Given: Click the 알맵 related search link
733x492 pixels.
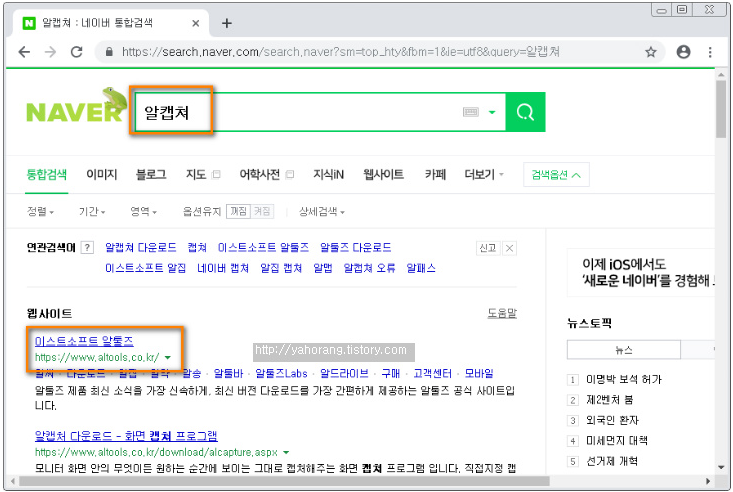Looking at the screenshot, I should [x=323, y=268].
